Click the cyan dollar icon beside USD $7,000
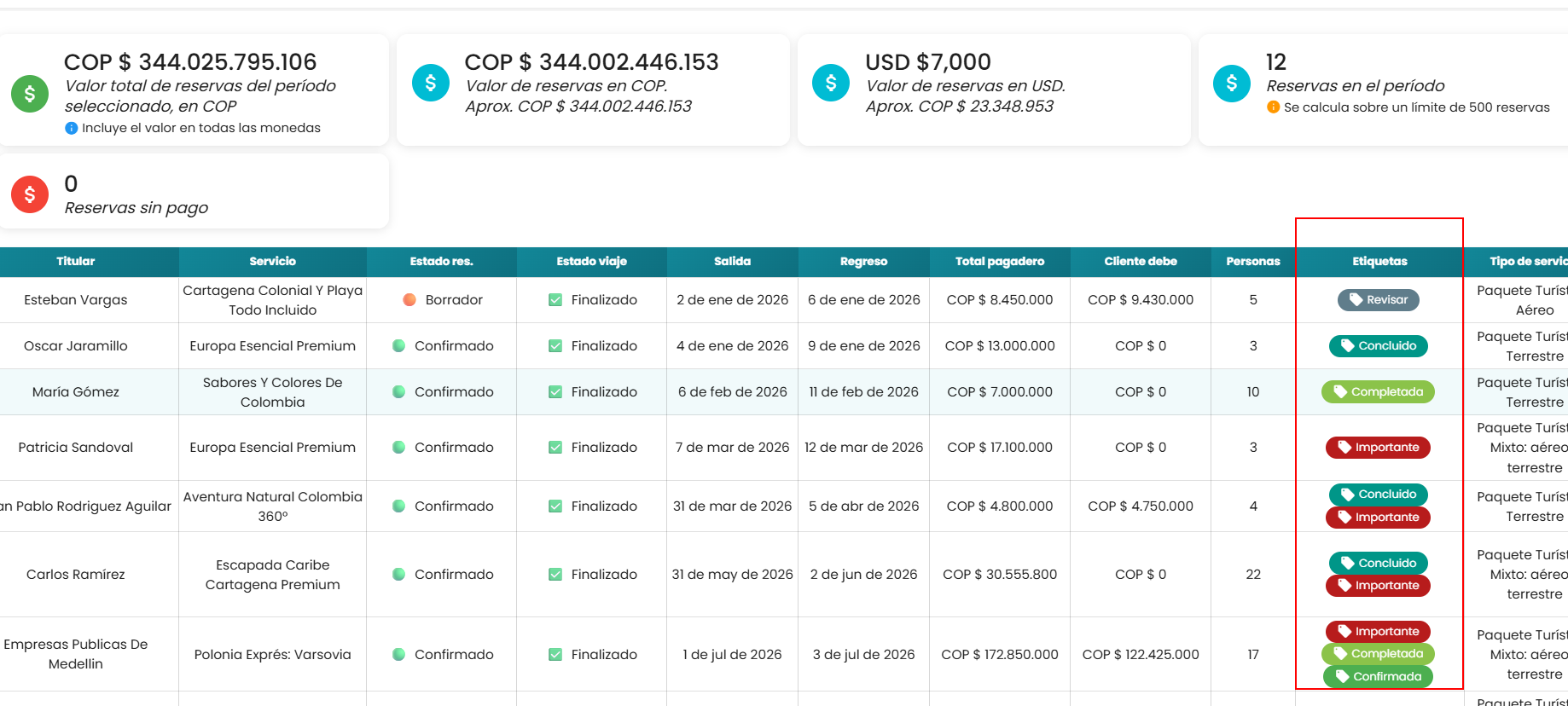This screenshot has height=706, width=1568. 831,83
